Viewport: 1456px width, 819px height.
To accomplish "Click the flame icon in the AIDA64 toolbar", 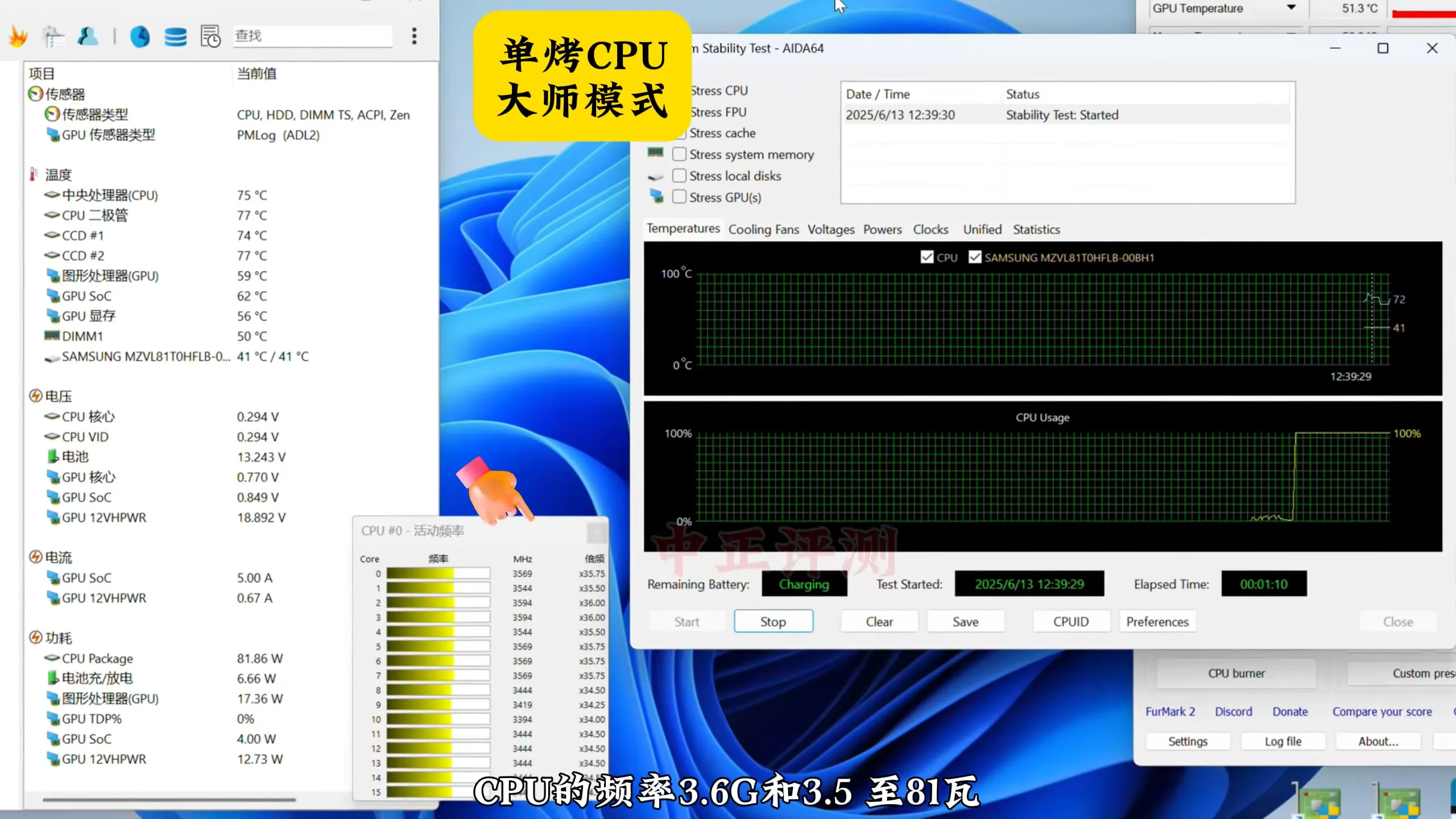I will coord(18,37).
